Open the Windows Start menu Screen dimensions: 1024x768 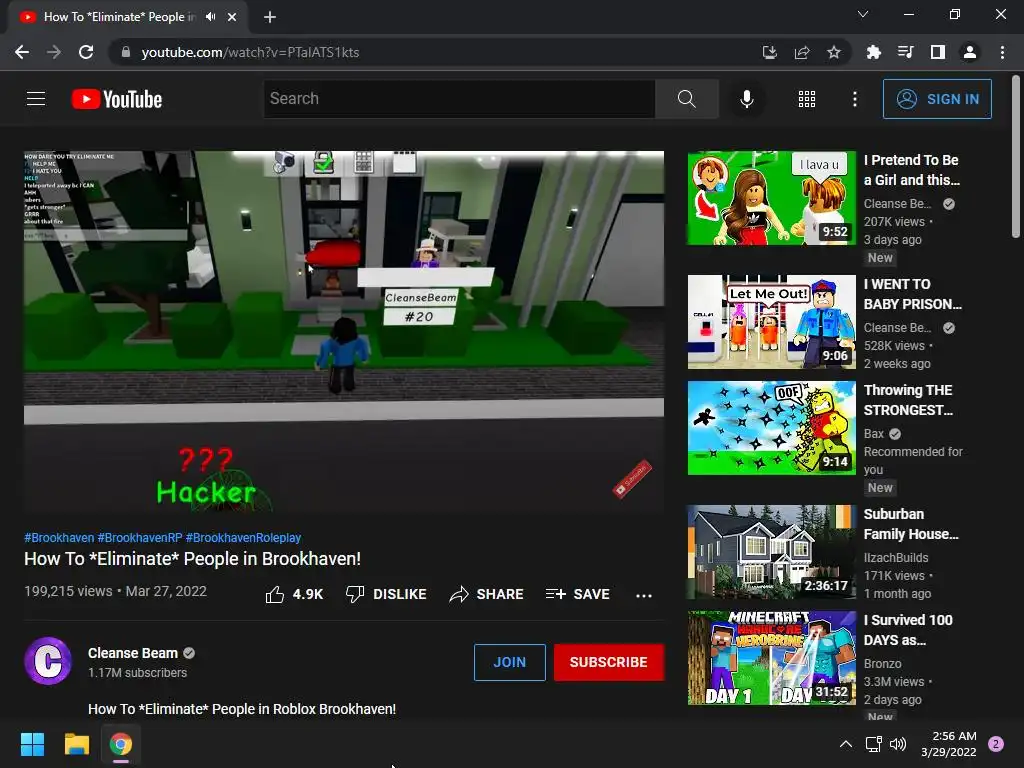(x=32, y=744)
